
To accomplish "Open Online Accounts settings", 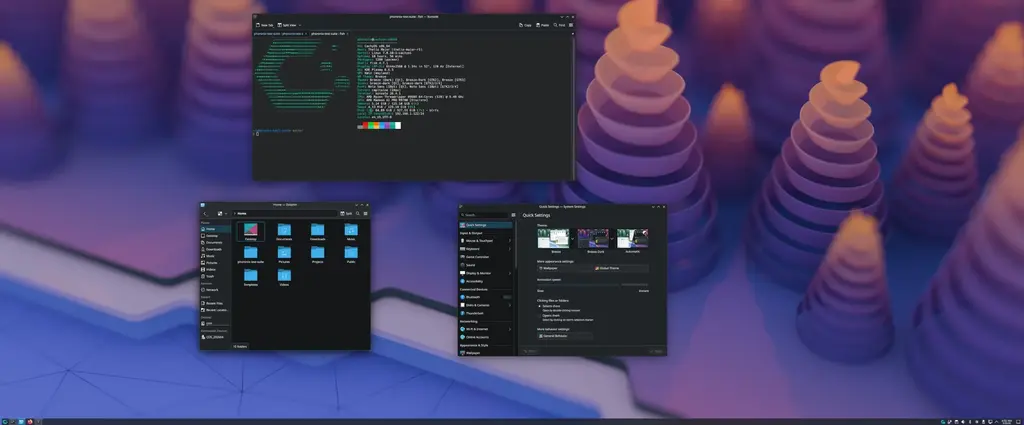I will coord(486,337).
